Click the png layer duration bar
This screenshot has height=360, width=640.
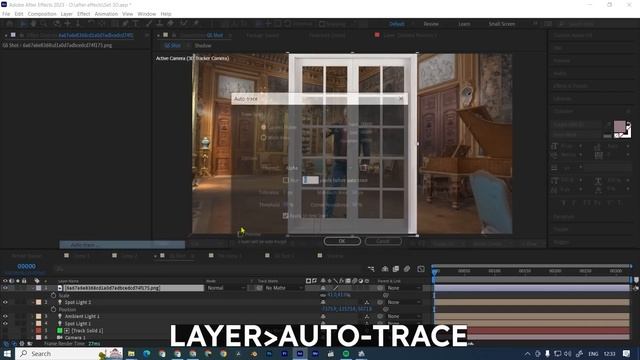point(531,288)
